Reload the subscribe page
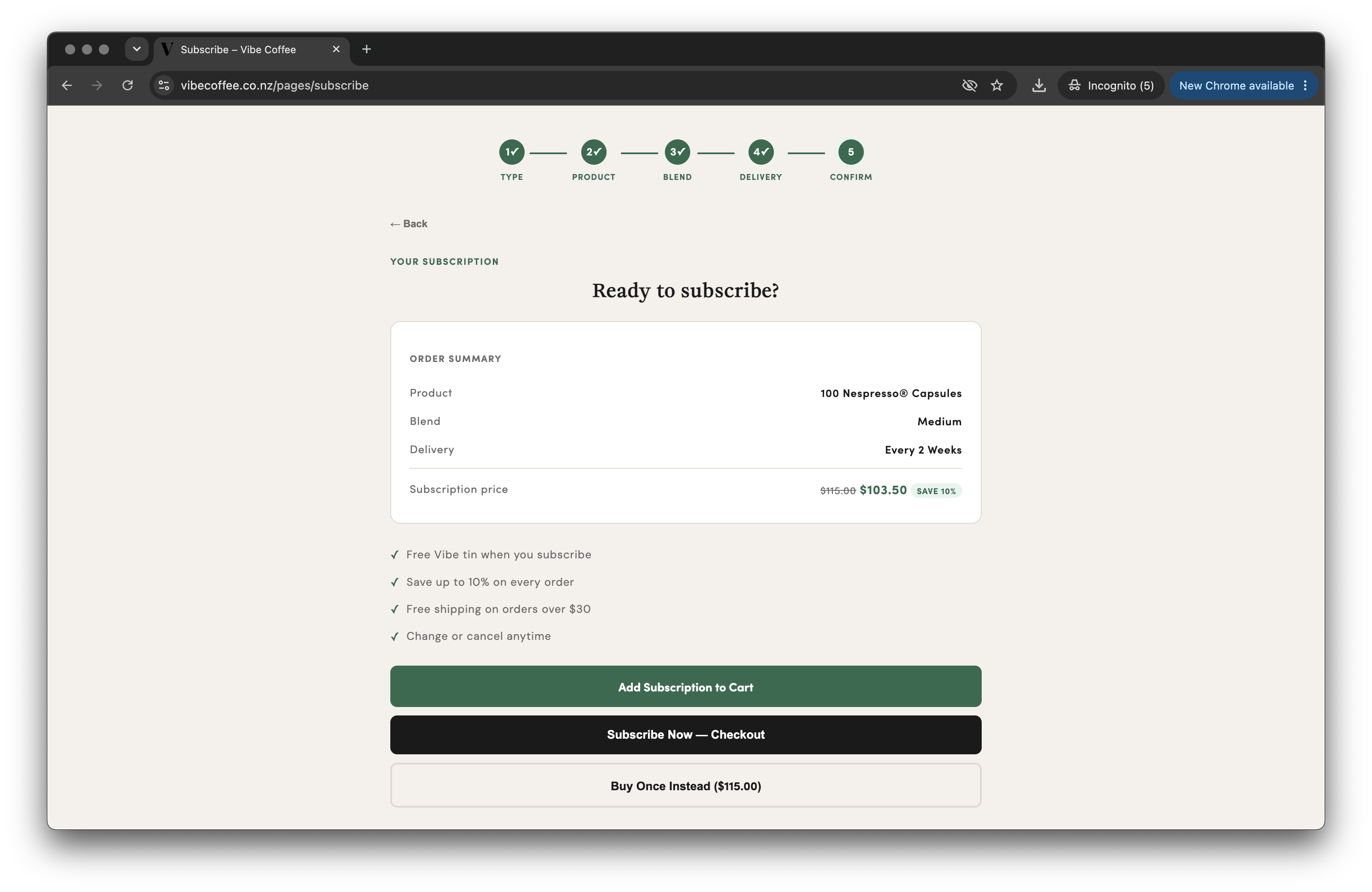Screen dimensions: 1372x892 tap(128, 85)
